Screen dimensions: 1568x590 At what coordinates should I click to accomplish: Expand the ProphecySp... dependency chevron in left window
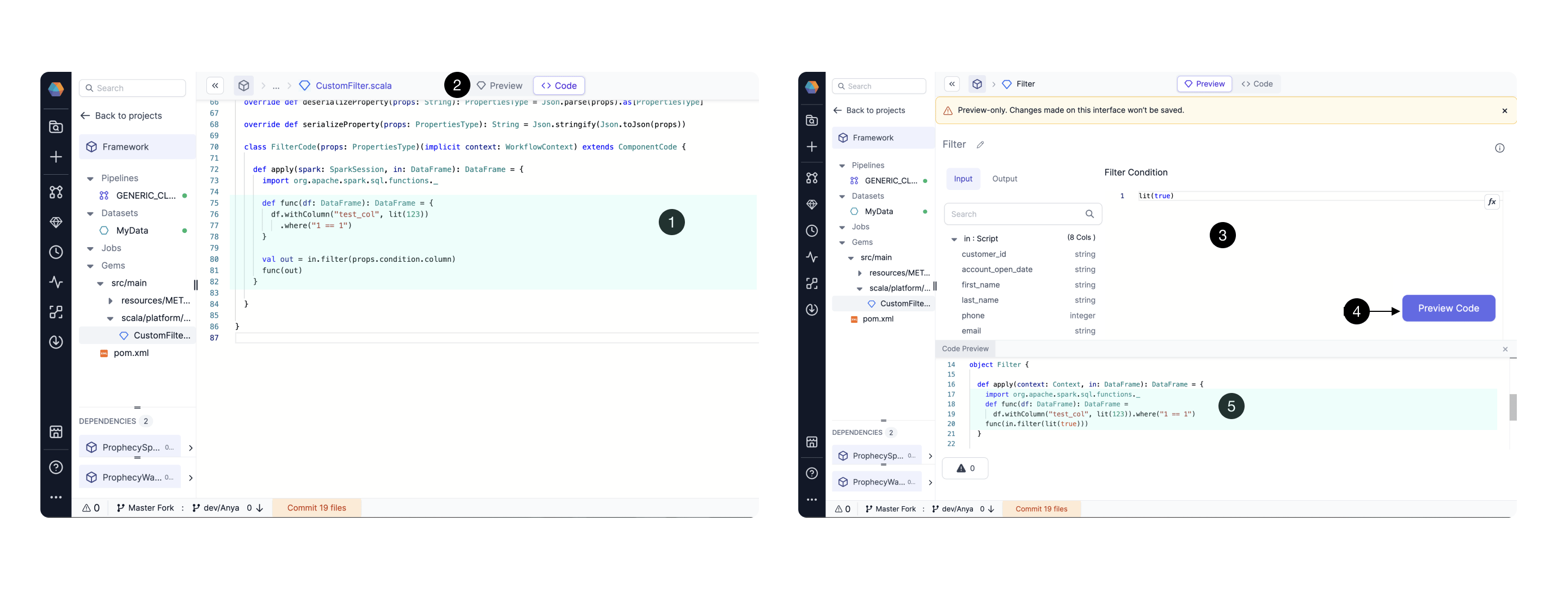click(191, 447)
